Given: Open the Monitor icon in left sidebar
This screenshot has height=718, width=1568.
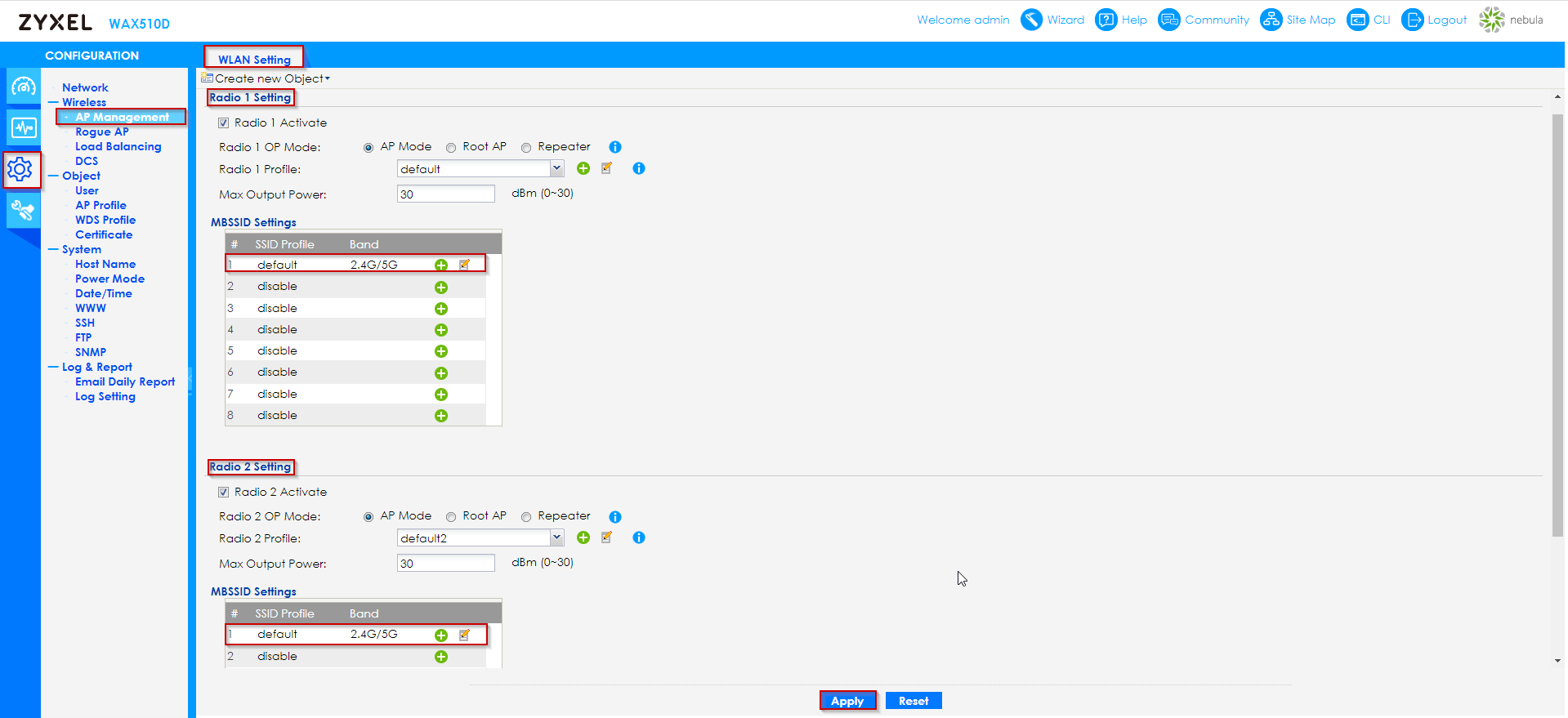Looking at the screenshot, I should click(x=23, y=127).
